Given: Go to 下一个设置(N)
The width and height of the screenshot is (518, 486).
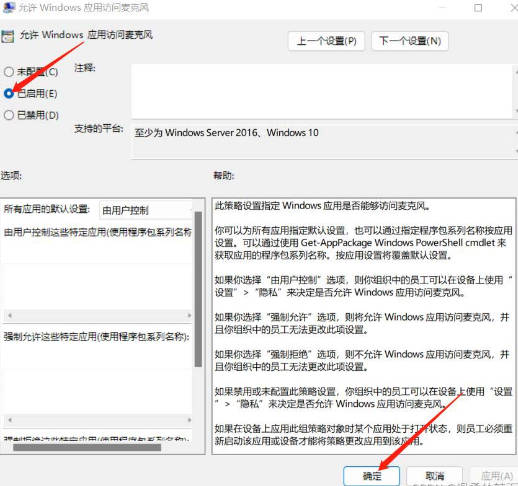Looking at the screenshot, I should [410, 41].
